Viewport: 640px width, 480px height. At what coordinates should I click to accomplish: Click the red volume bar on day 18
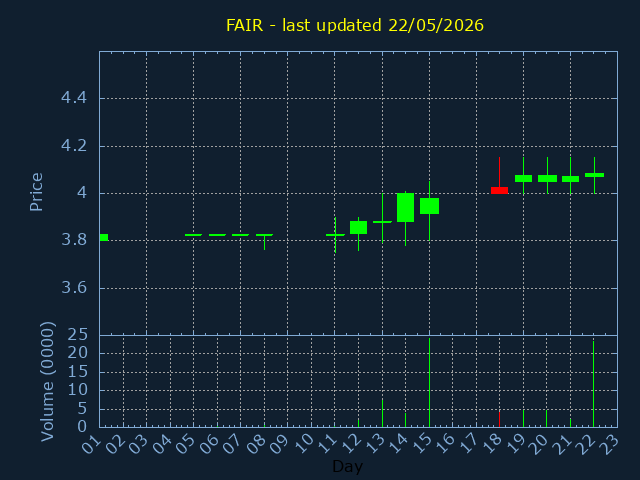point(499,420)
